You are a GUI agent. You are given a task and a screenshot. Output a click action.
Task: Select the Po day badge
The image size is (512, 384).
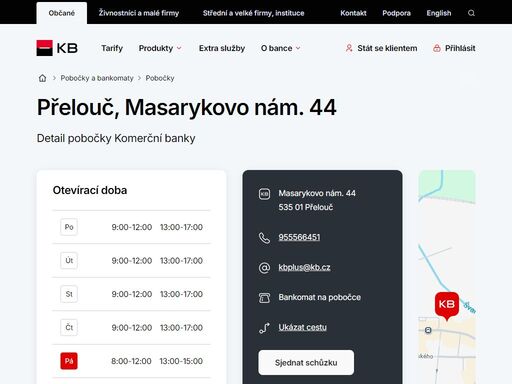[x=69, y=227]
